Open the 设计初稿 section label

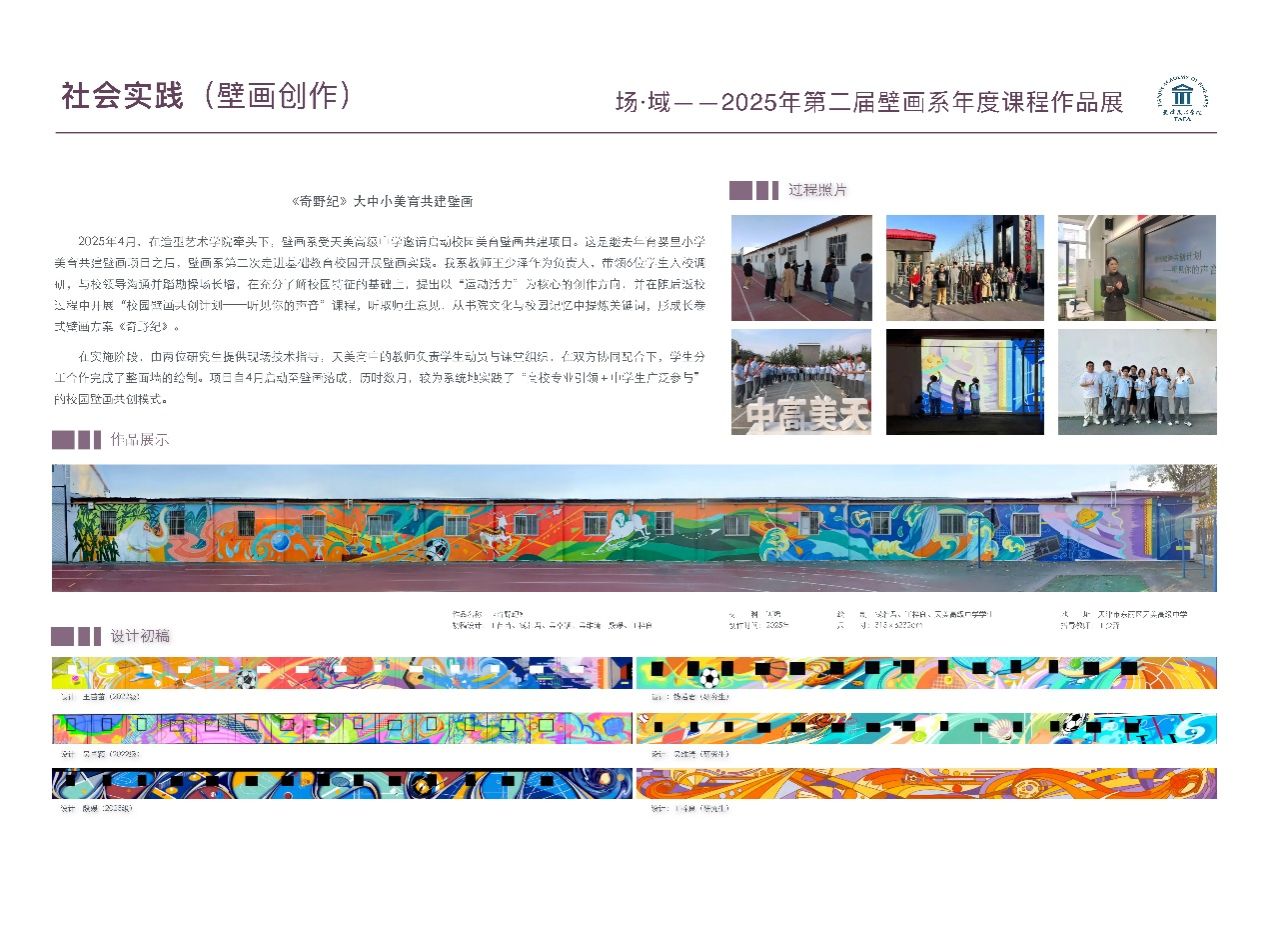pos(140,636)
